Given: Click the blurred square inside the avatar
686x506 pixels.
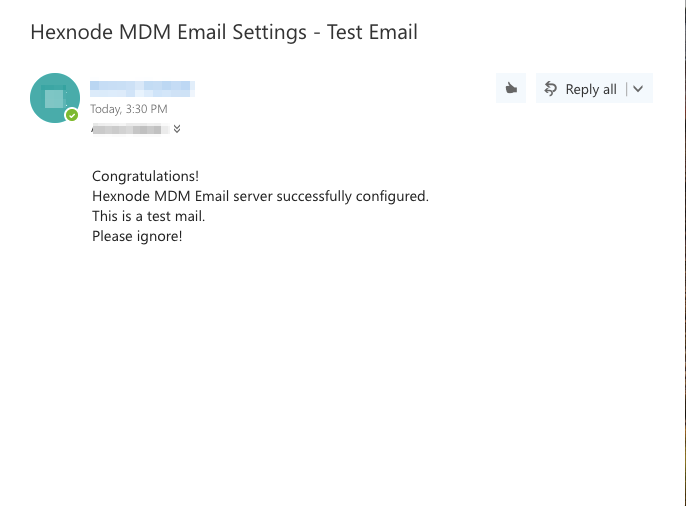Looking at the screenshot, I should 54,98.
